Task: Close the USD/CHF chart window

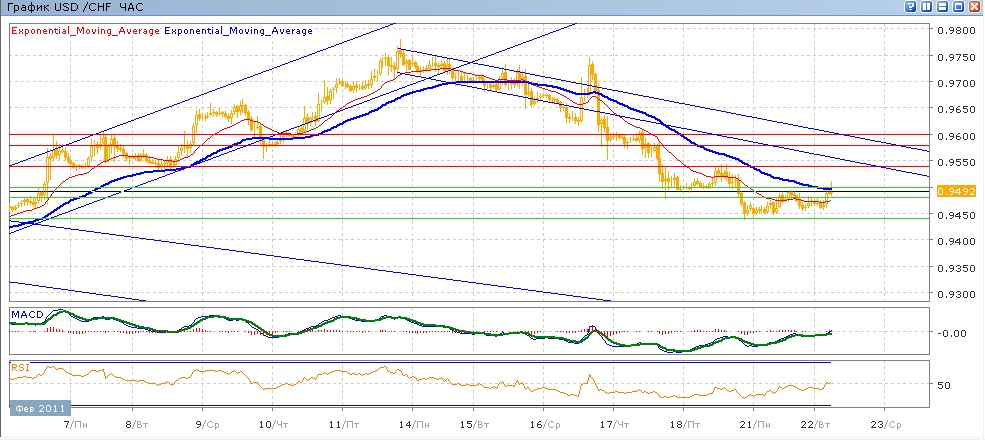Action: pyautogui.click(x=974, y=6)
